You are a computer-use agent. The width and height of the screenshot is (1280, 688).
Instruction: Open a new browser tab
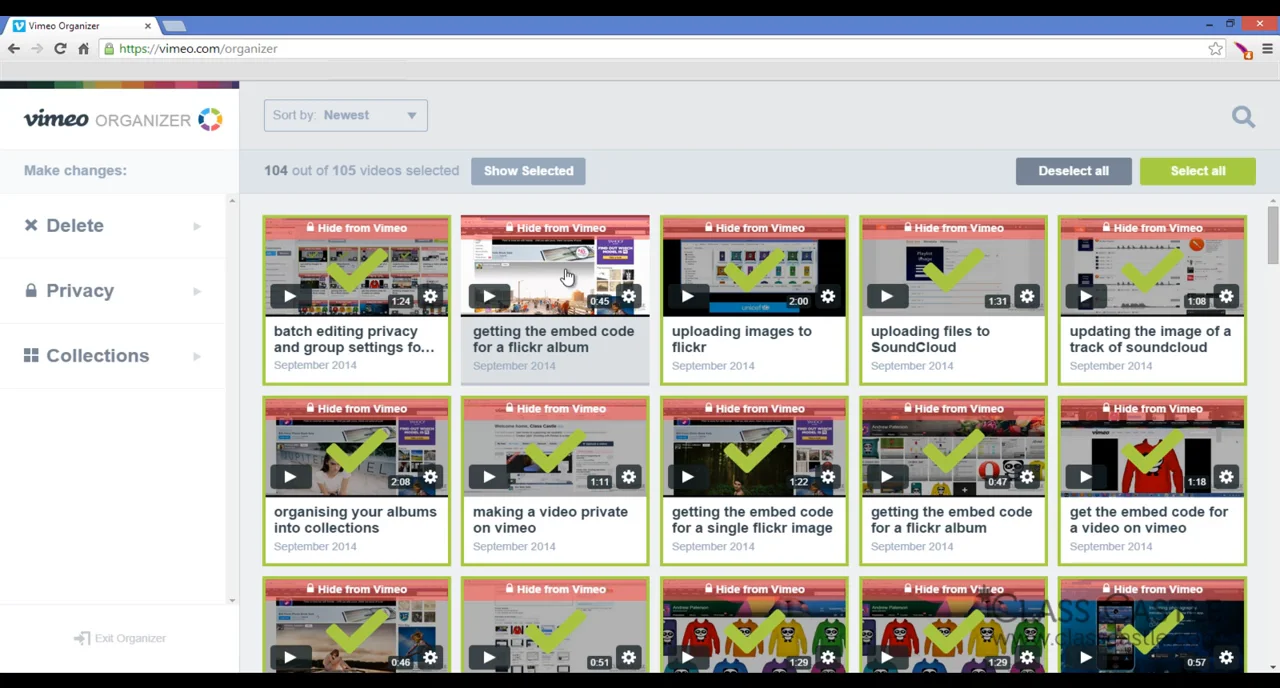174,25
